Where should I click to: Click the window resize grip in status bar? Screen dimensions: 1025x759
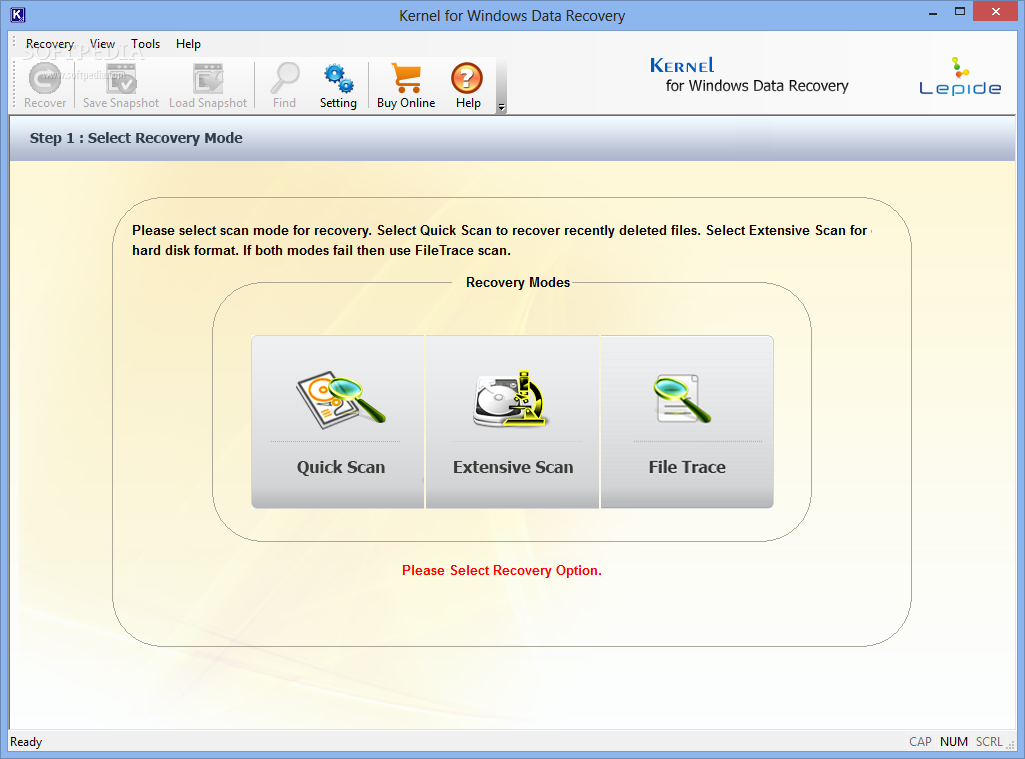click(1011, 745)
